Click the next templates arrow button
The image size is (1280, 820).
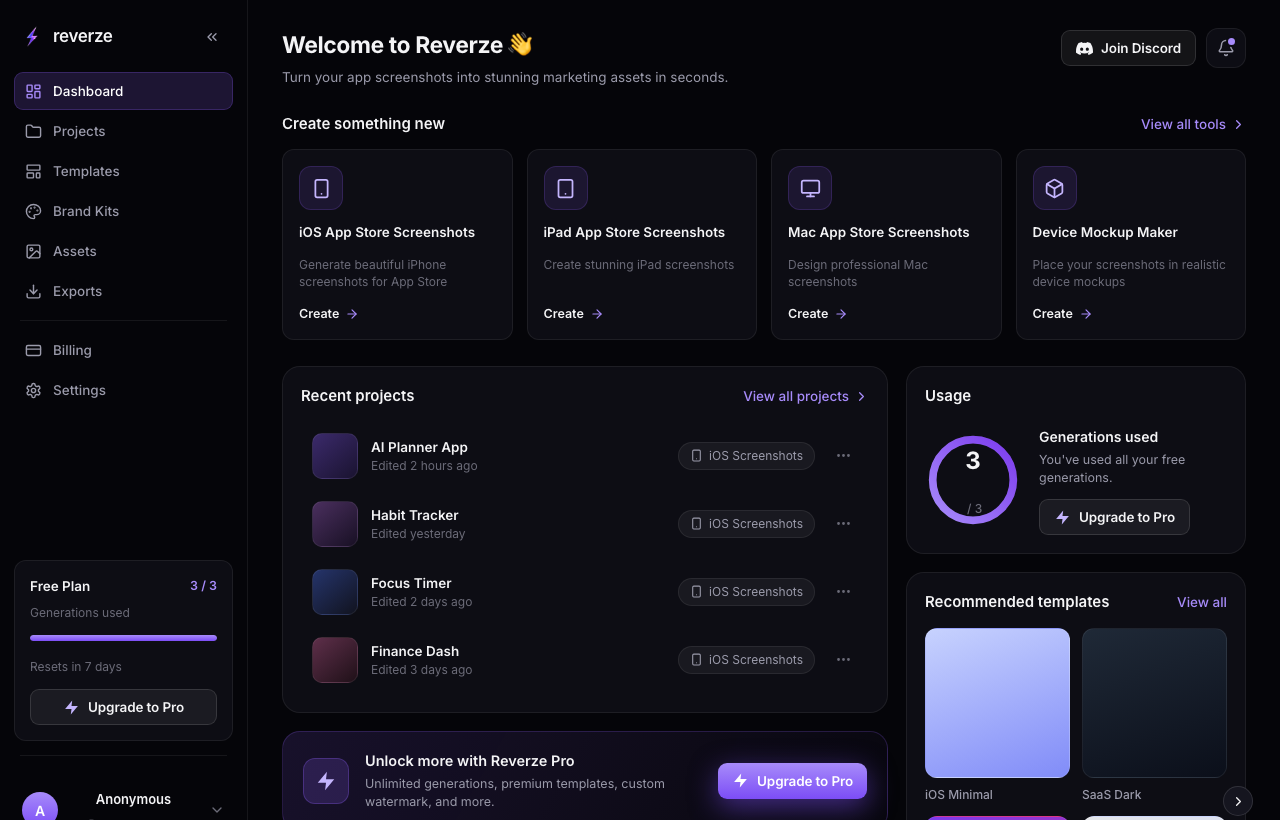click(x=1238, y=801)
